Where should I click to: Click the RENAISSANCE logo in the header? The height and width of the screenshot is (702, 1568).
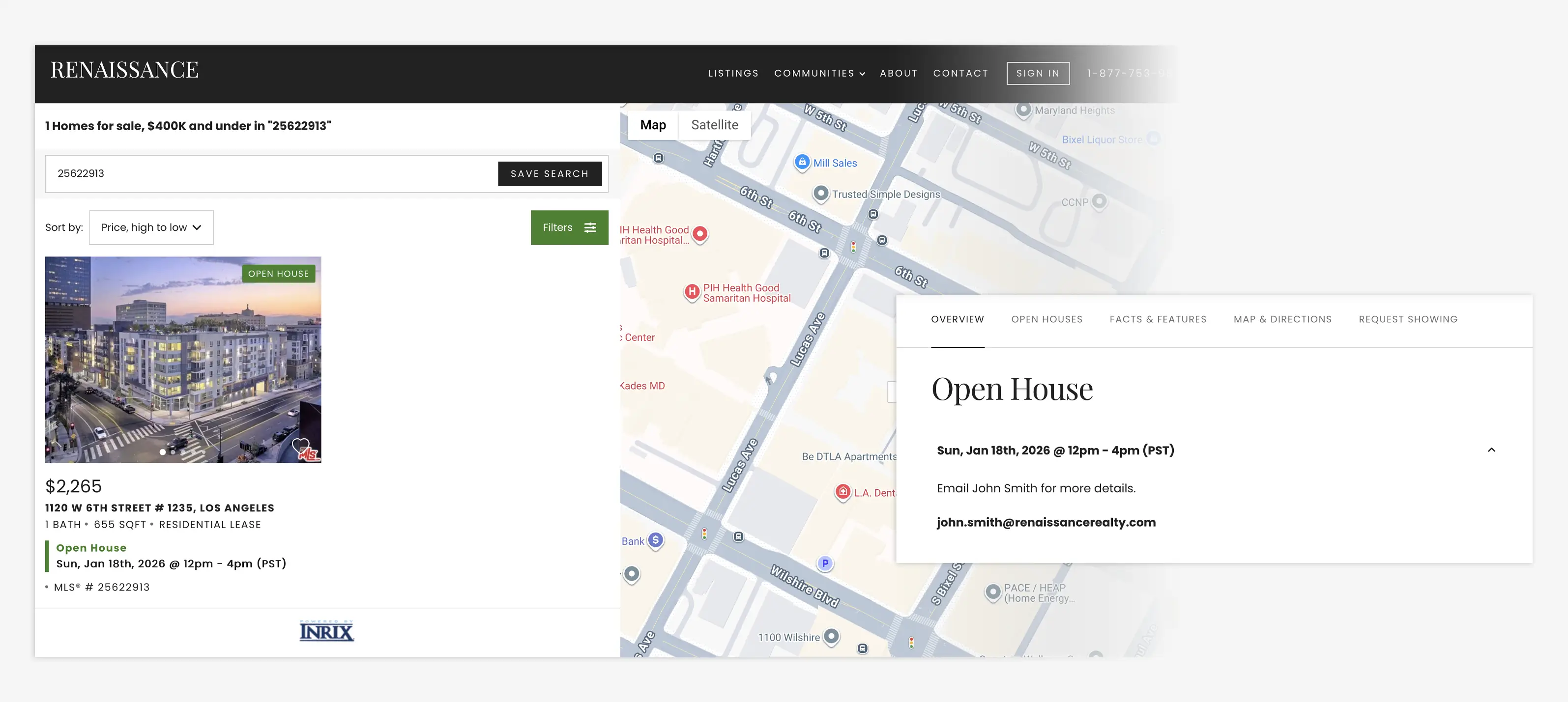[x=124, y=69]
